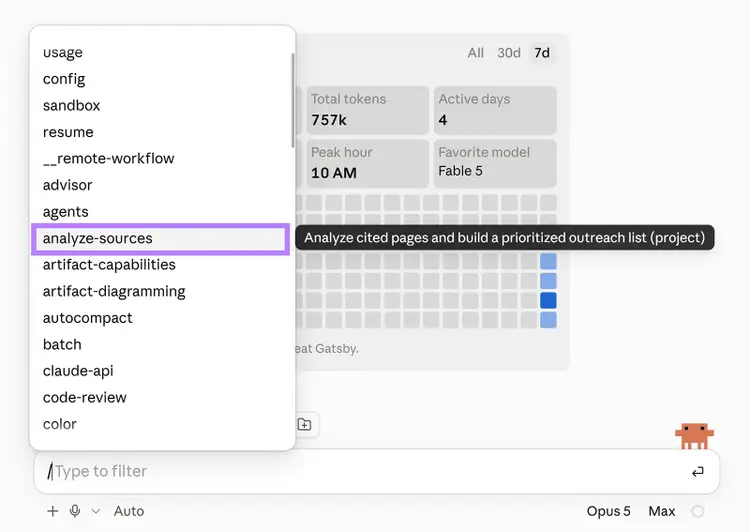Click the command list scrollbar

[293, 100]
